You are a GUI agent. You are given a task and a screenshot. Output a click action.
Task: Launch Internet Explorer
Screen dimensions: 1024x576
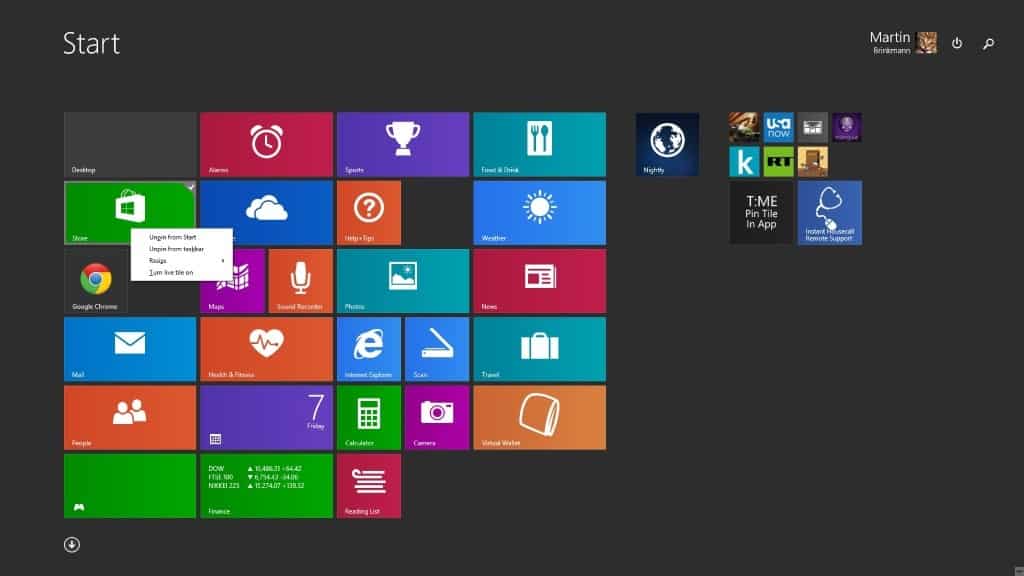click(x=368, y=348)
